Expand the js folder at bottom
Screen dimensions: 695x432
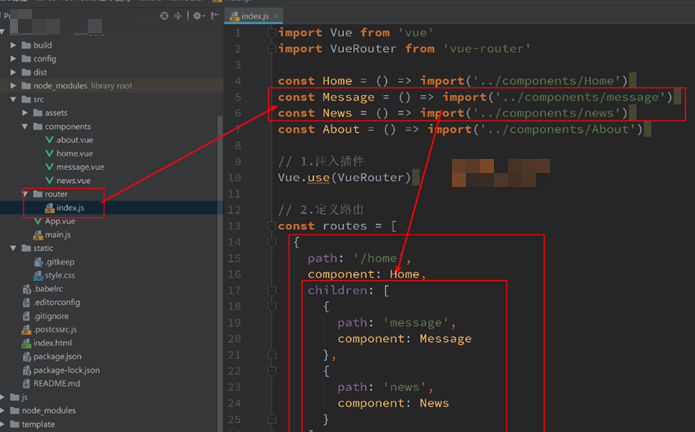[3, 397]
